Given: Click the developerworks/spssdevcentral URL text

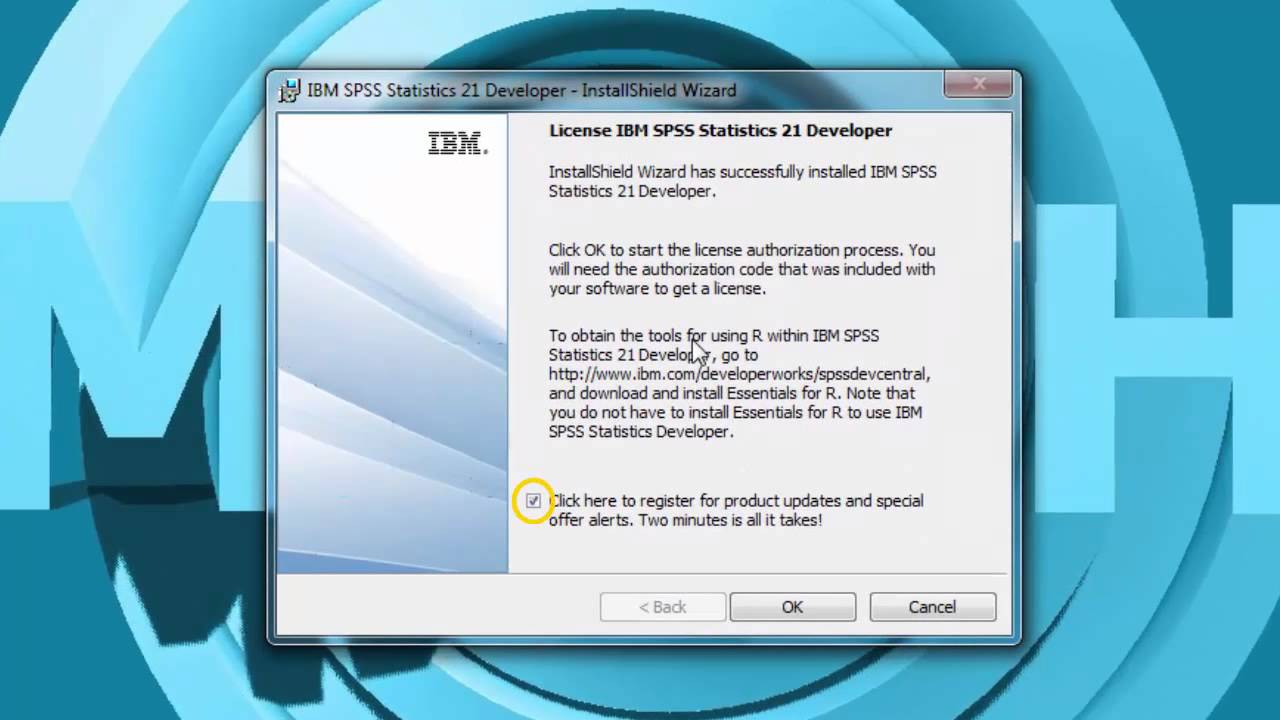Looking at the screenshot, I should [x=739, y=374].
